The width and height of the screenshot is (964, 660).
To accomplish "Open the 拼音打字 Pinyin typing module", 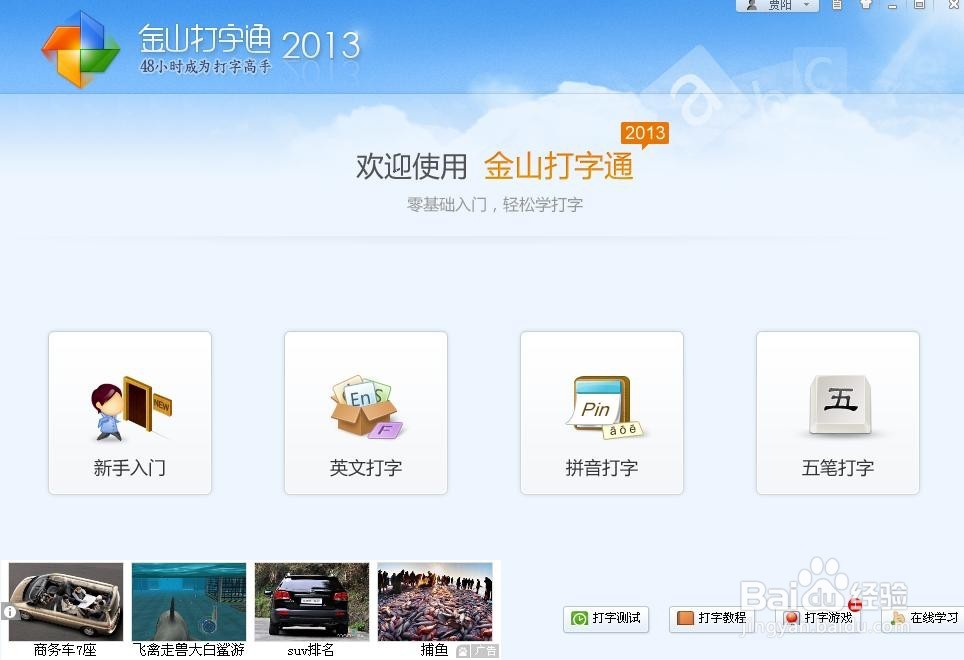I will point(602,412).
